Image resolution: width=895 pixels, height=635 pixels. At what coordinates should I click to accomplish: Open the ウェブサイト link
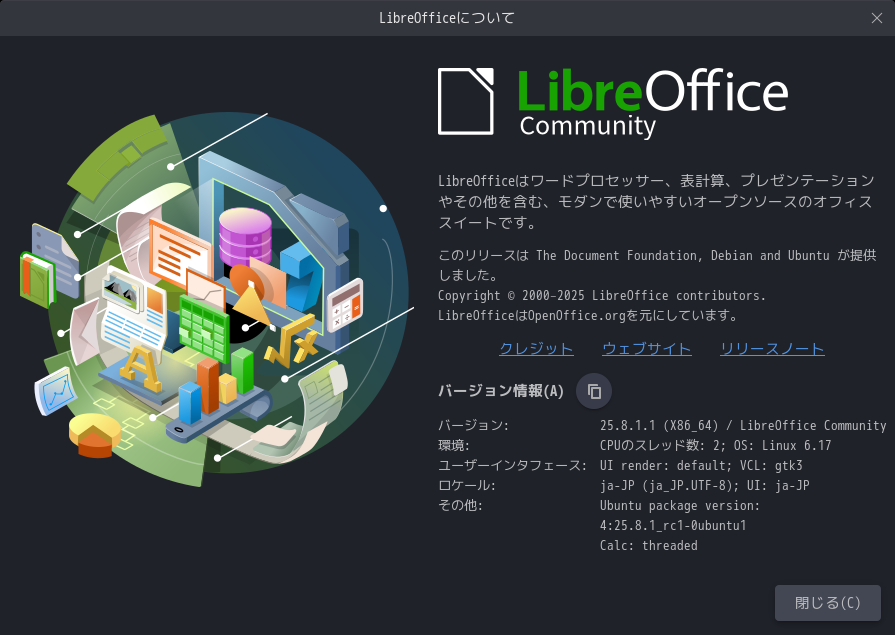pyautogui.click(x=647, y=348)
